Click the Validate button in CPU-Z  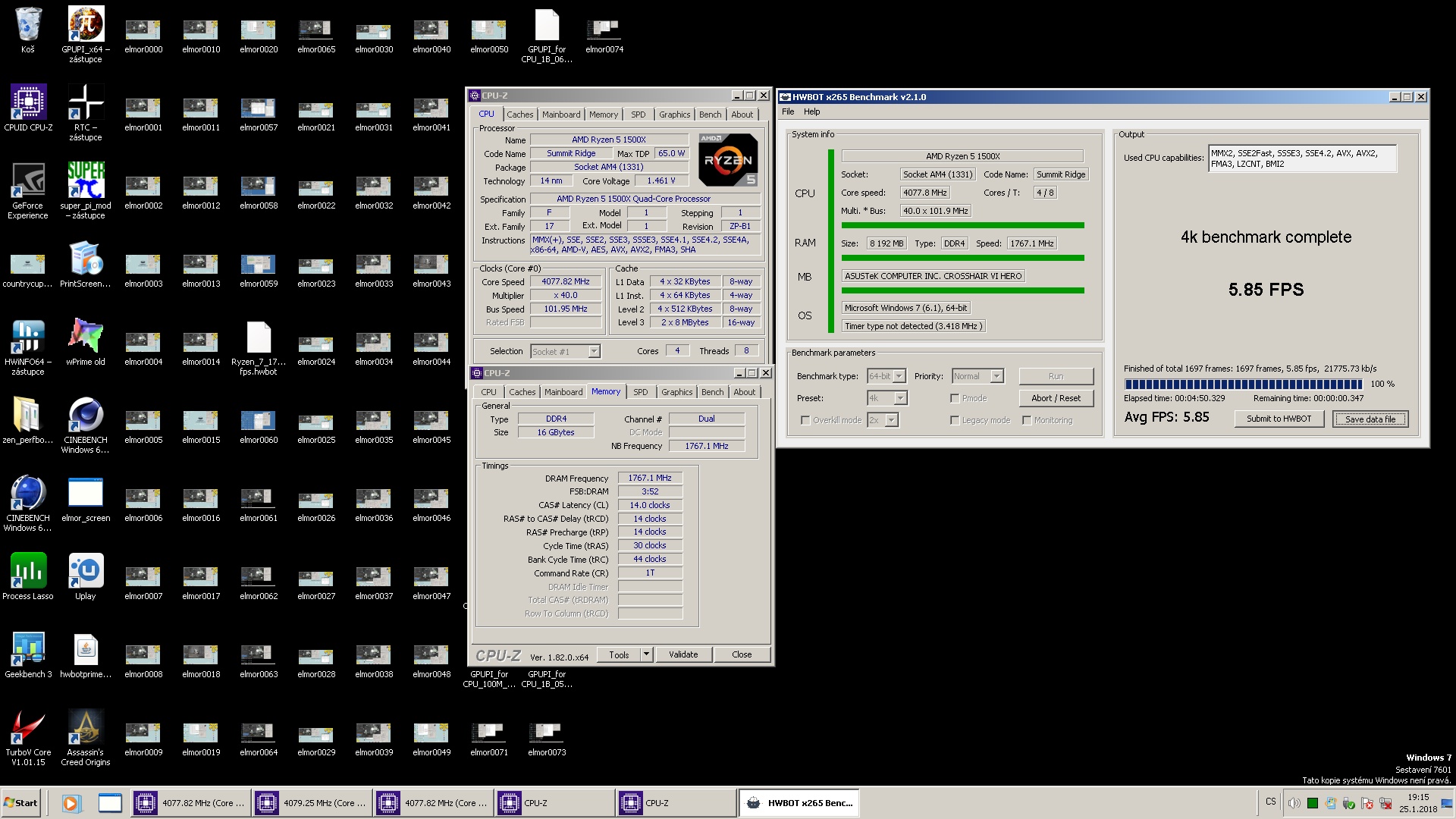682,654
